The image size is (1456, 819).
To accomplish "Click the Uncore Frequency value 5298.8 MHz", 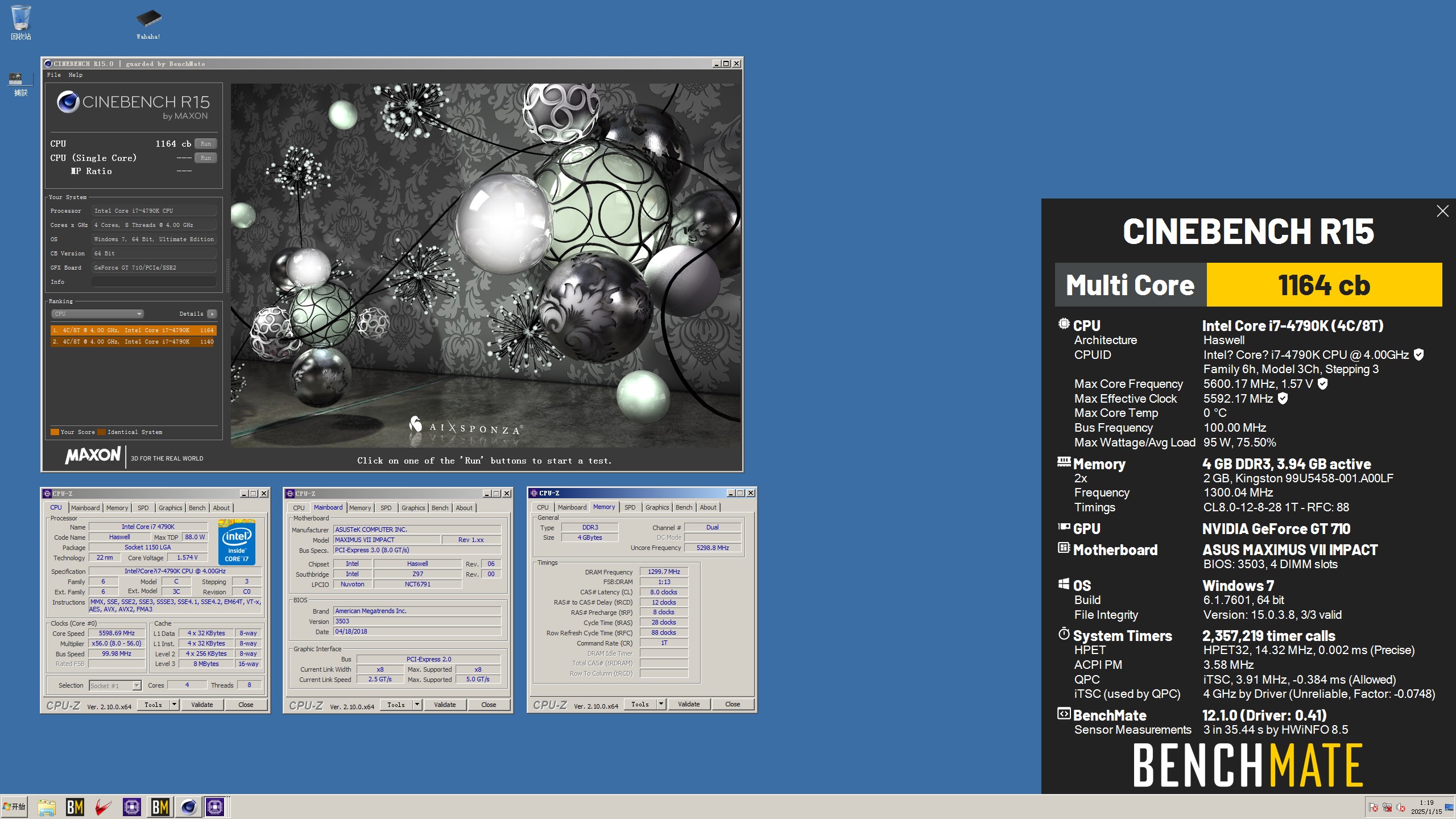I will click(x=713, y=548).
